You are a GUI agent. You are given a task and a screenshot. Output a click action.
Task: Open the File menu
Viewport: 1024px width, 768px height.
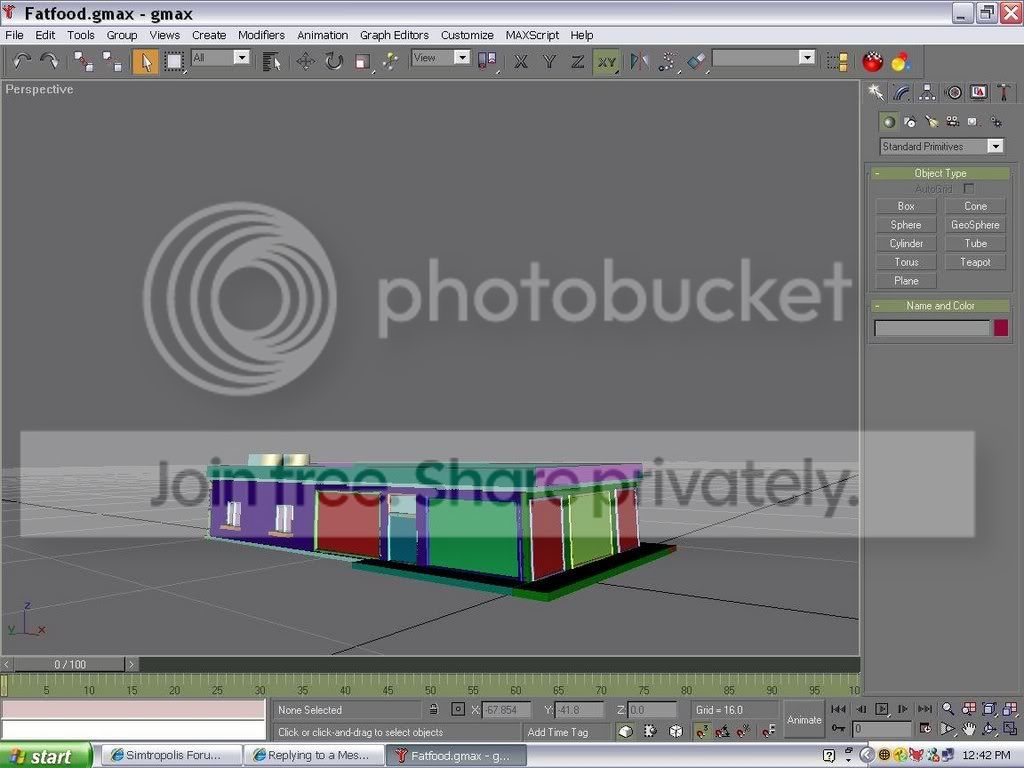coord(14,35)
